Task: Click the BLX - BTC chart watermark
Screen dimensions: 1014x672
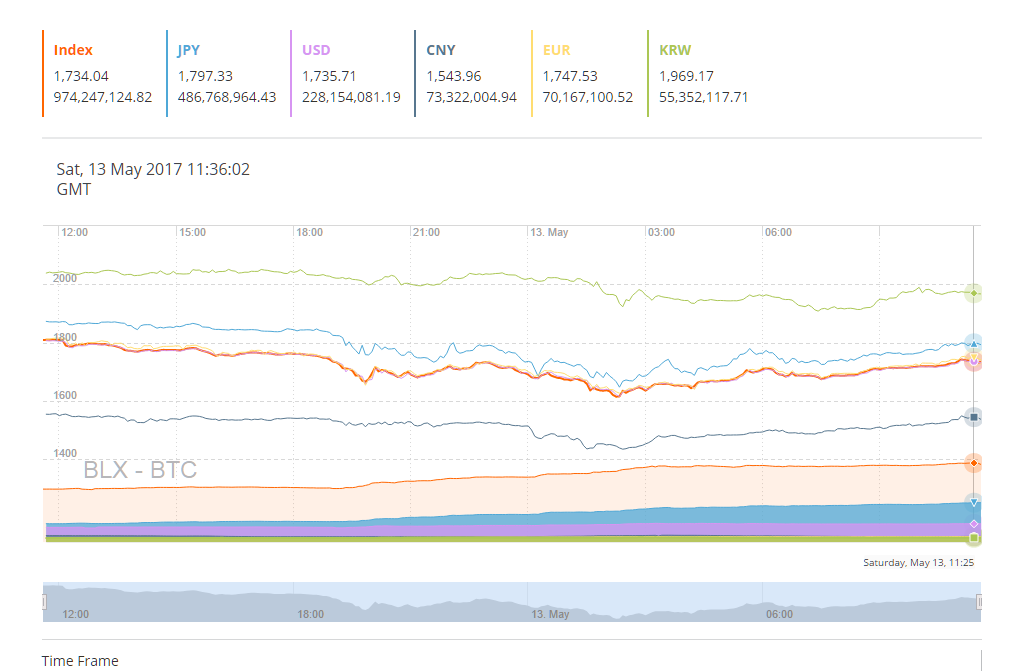Action: (140, 470)
